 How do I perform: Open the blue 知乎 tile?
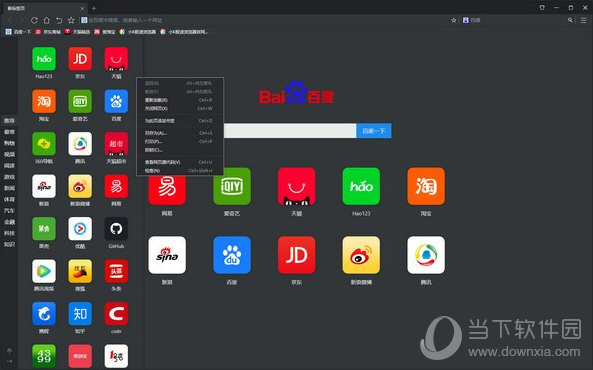pyautogui.click(x=80, y=313)
